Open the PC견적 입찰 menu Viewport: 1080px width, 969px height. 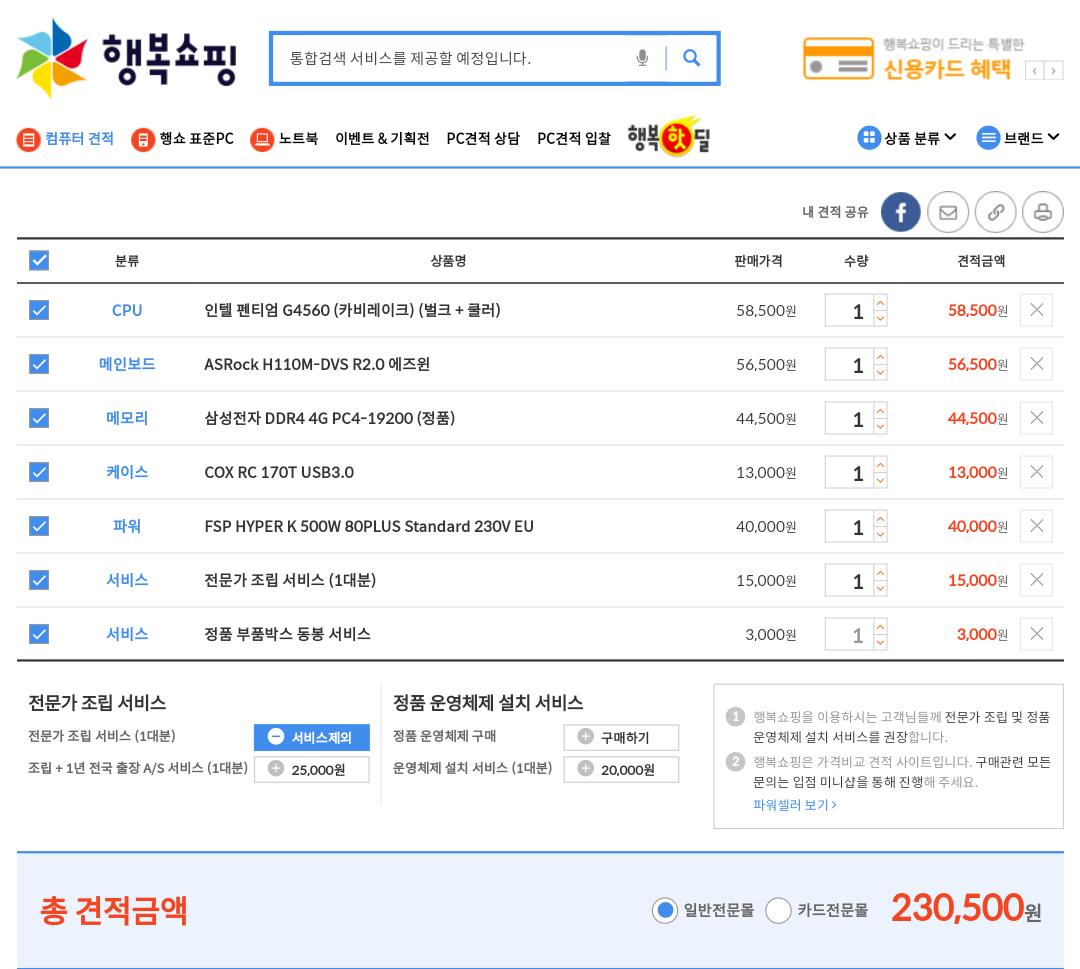[x=574, y=138]
